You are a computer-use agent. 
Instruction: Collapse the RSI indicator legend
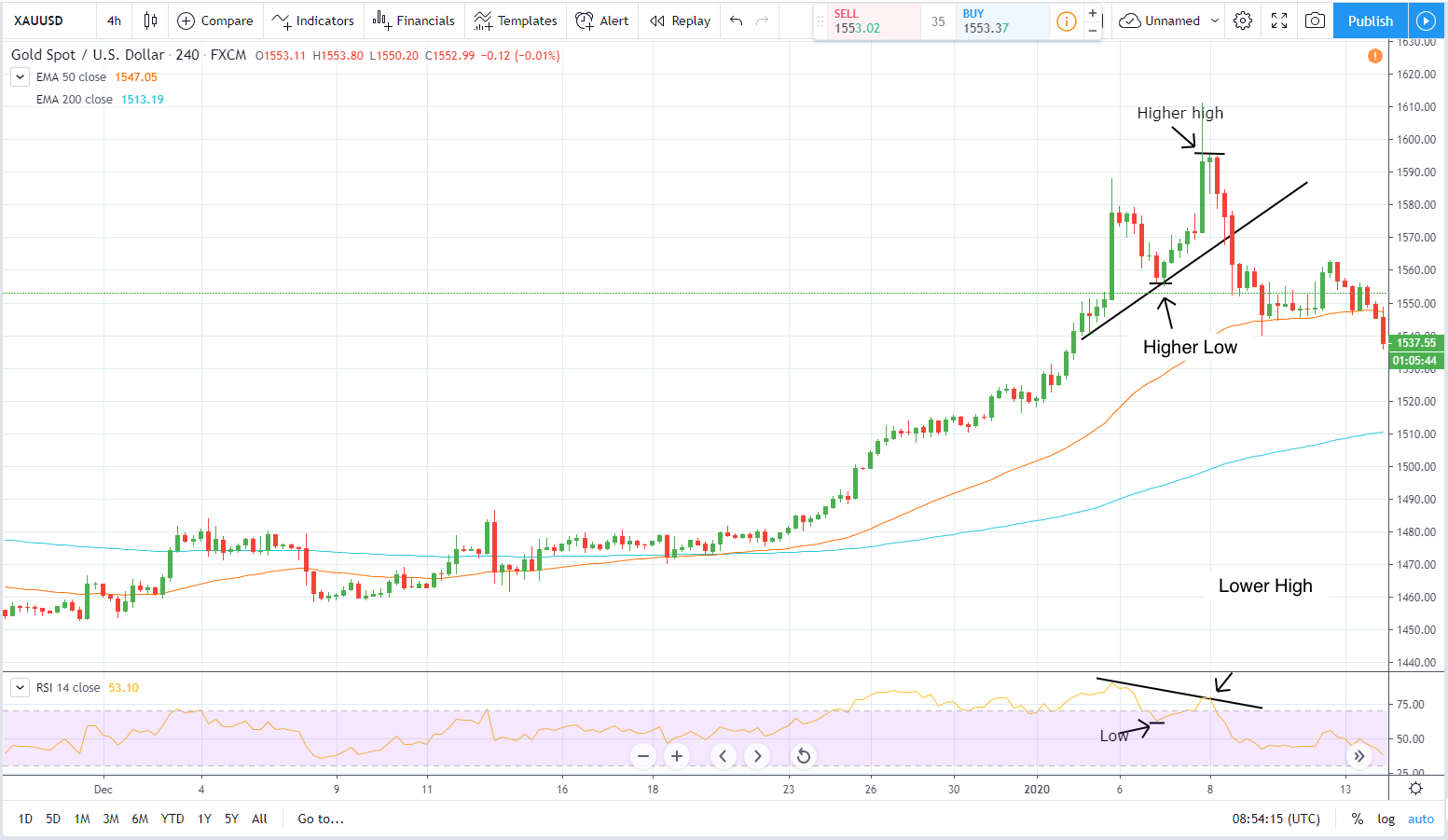click(x=20, y=688)
